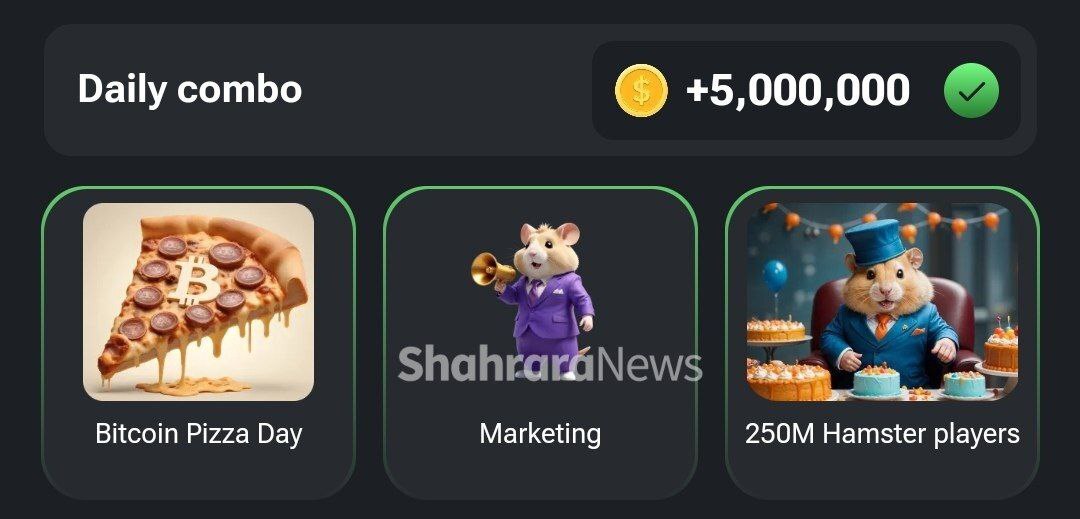Choose the 250M Hamster players label
The width and height of the screenshot is (1080, 519).
pyautogui.click(x=882, y=434)
